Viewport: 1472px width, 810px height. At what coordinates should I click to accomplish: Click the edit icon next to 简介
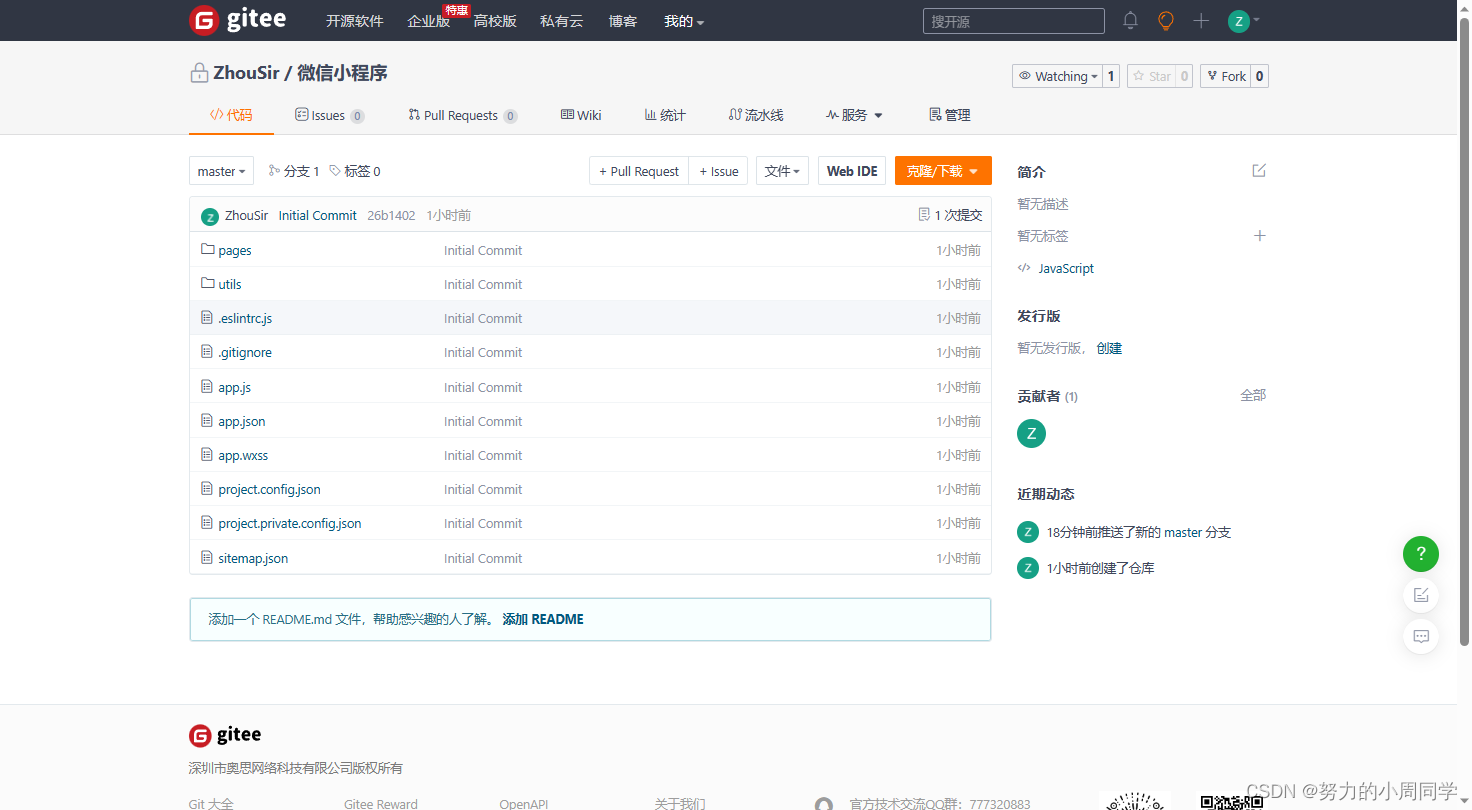click(x=1259, y=170)
